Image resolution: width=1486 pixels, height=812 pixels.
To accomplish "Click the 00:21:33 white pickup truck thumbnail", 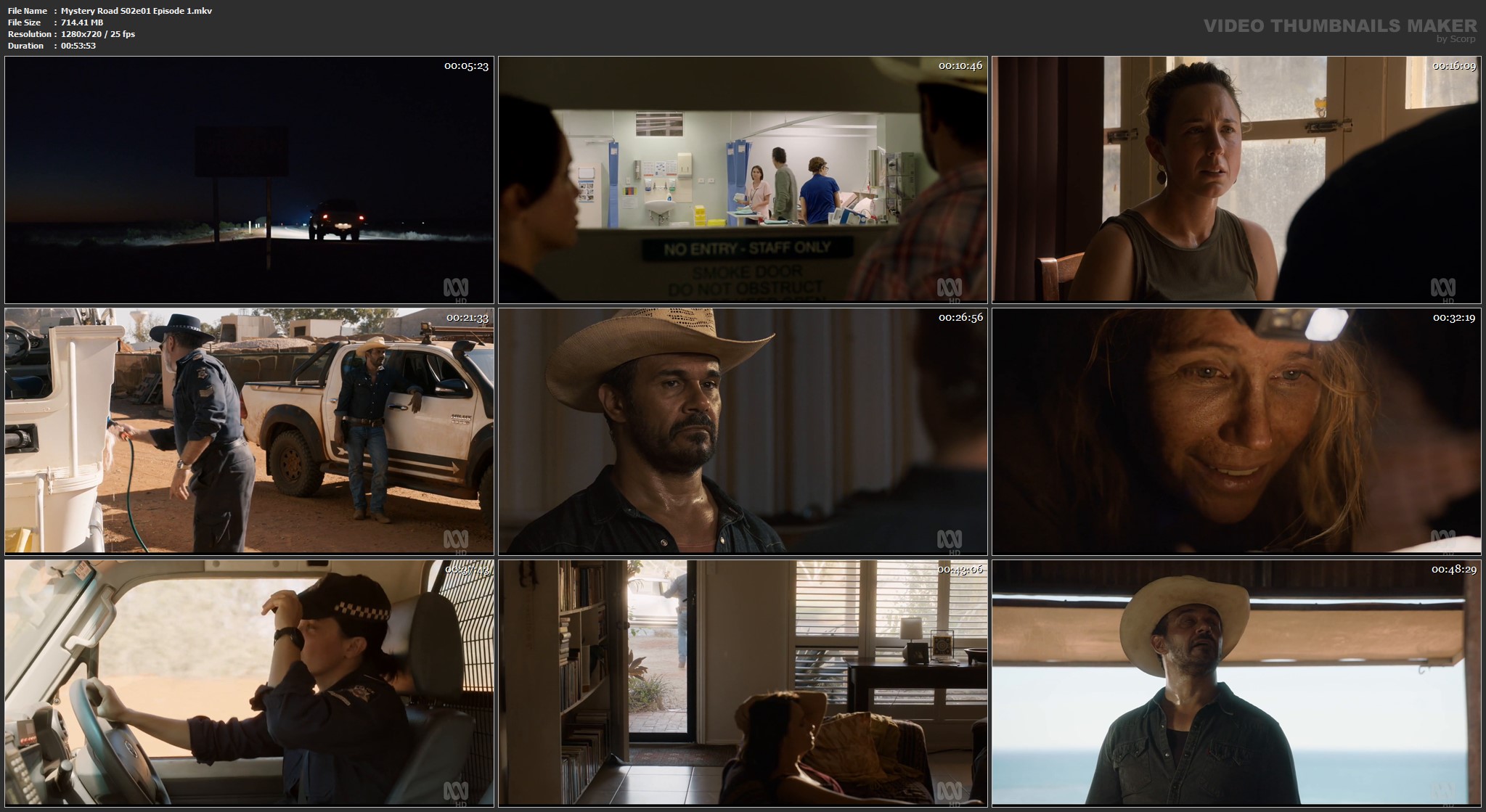I will click(x=249, y=431).
